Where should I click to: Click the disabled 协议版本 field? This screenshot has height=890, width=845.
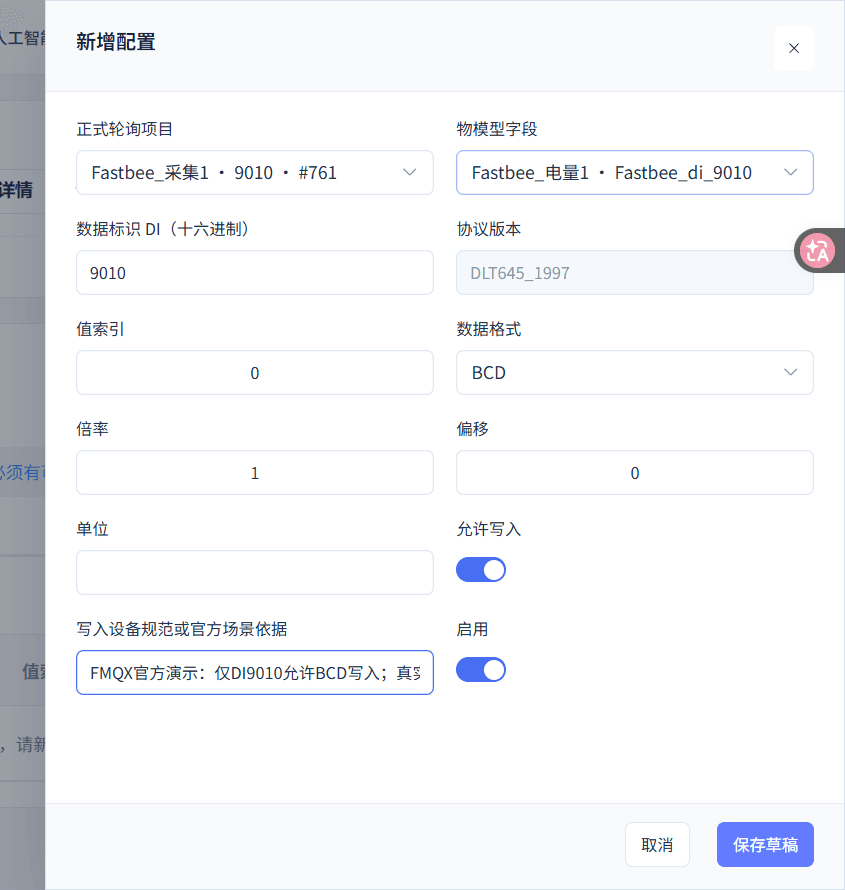tap(634, 272)
